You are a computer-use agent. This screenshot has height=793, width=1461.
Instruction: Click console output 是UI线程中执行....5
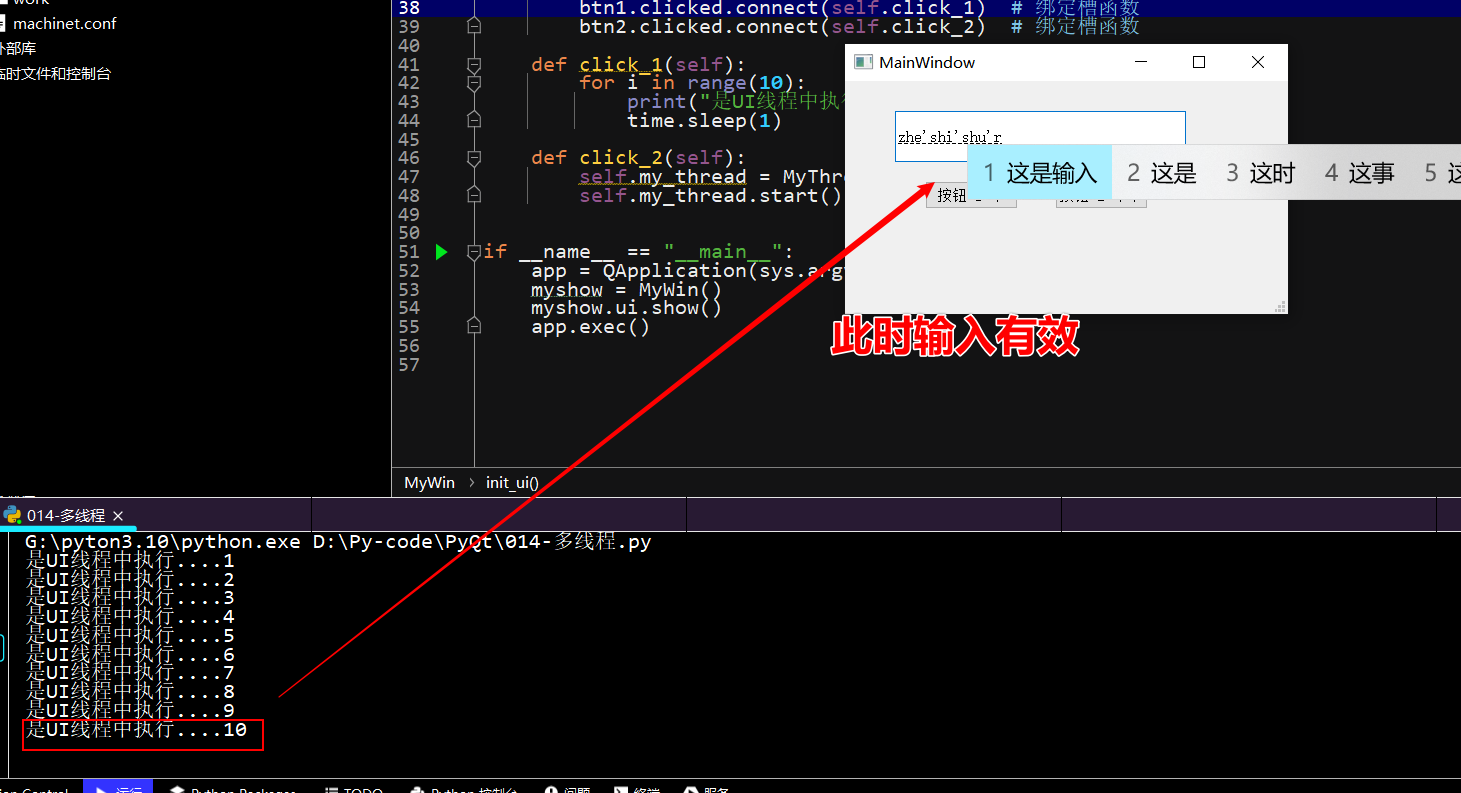tap(130, 636)
